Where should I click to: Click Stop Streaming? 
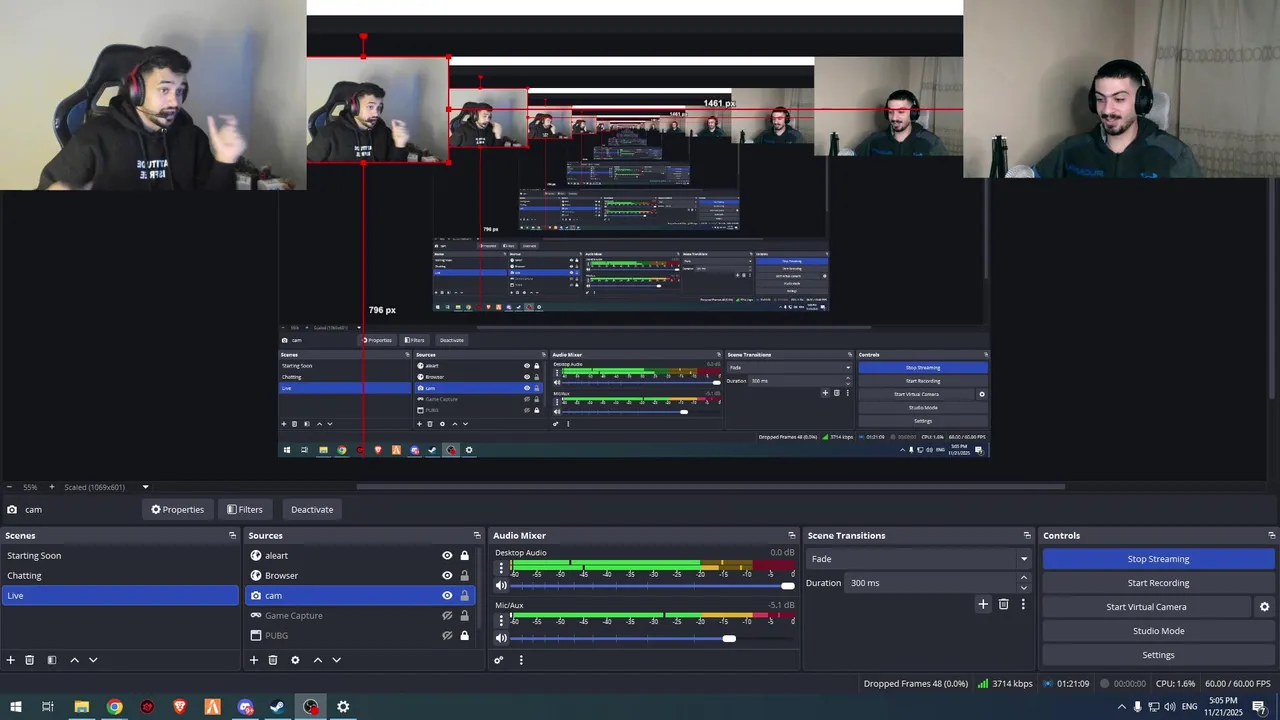[x=1158, y=559]
